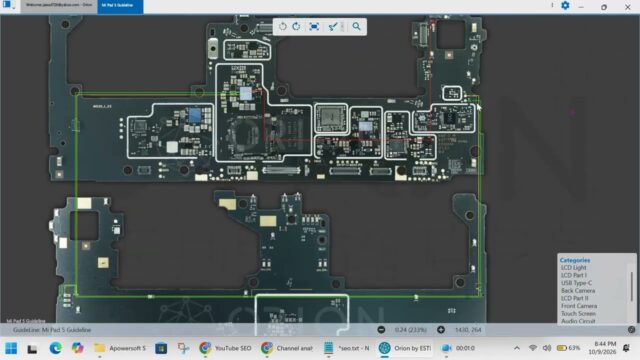Open the search magnifier tool
640x360 pixels.
point(356,27)
